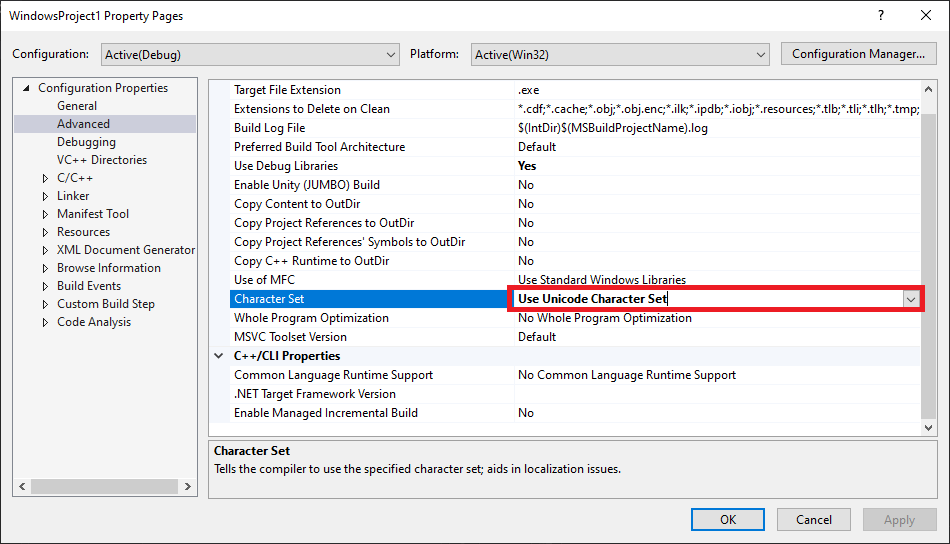Select the Build Log File property
Screen dimensions: 950x544
[270, 128]
